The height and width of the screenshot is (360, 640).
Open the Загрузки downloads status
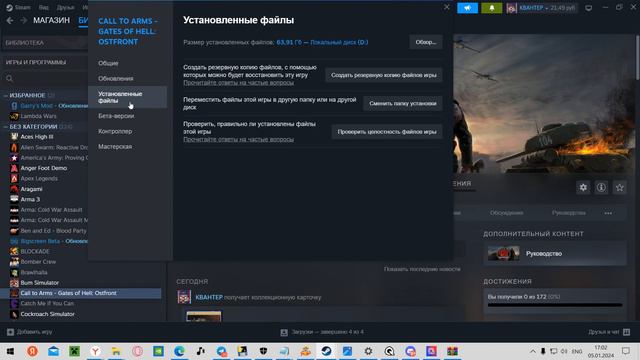pos(322,332)
